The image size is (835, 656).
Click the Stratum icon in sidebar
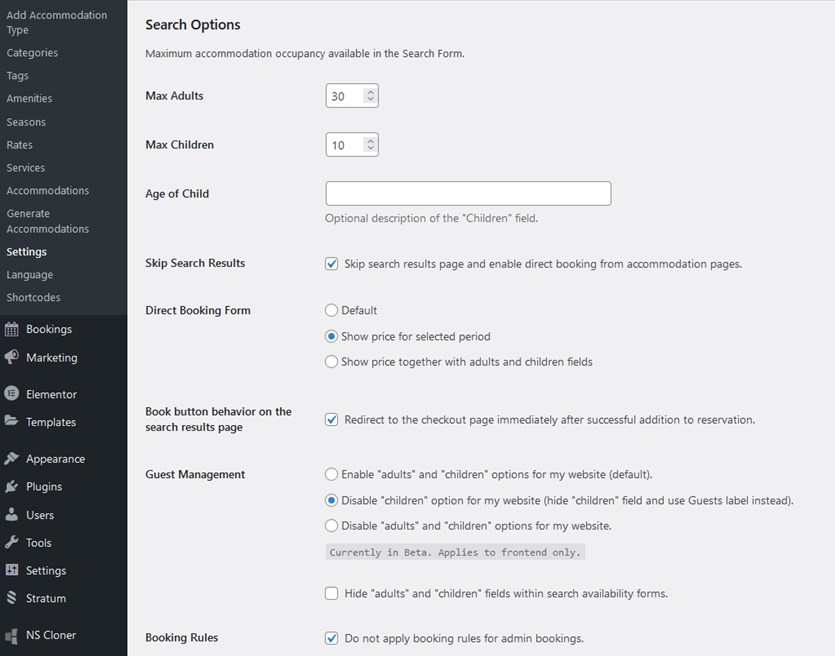pos(12,598)
